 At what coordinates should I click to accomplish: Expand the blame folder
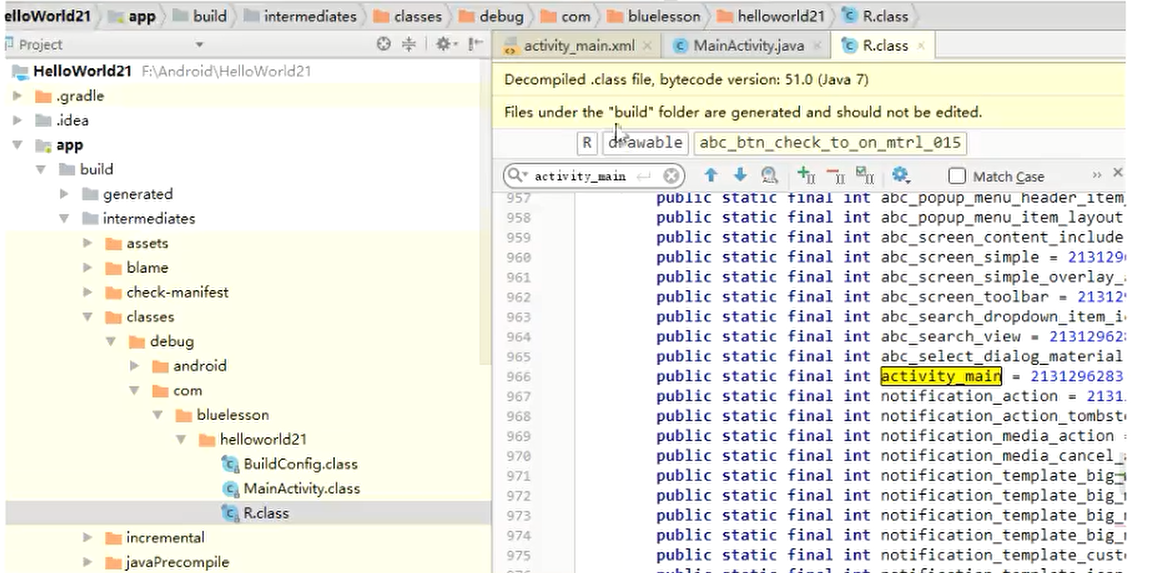coord(87,267)
